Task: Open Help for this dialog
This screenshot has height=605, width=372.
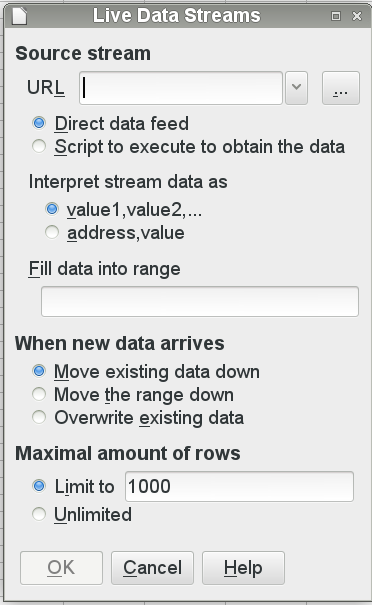Action: (243, 568)
